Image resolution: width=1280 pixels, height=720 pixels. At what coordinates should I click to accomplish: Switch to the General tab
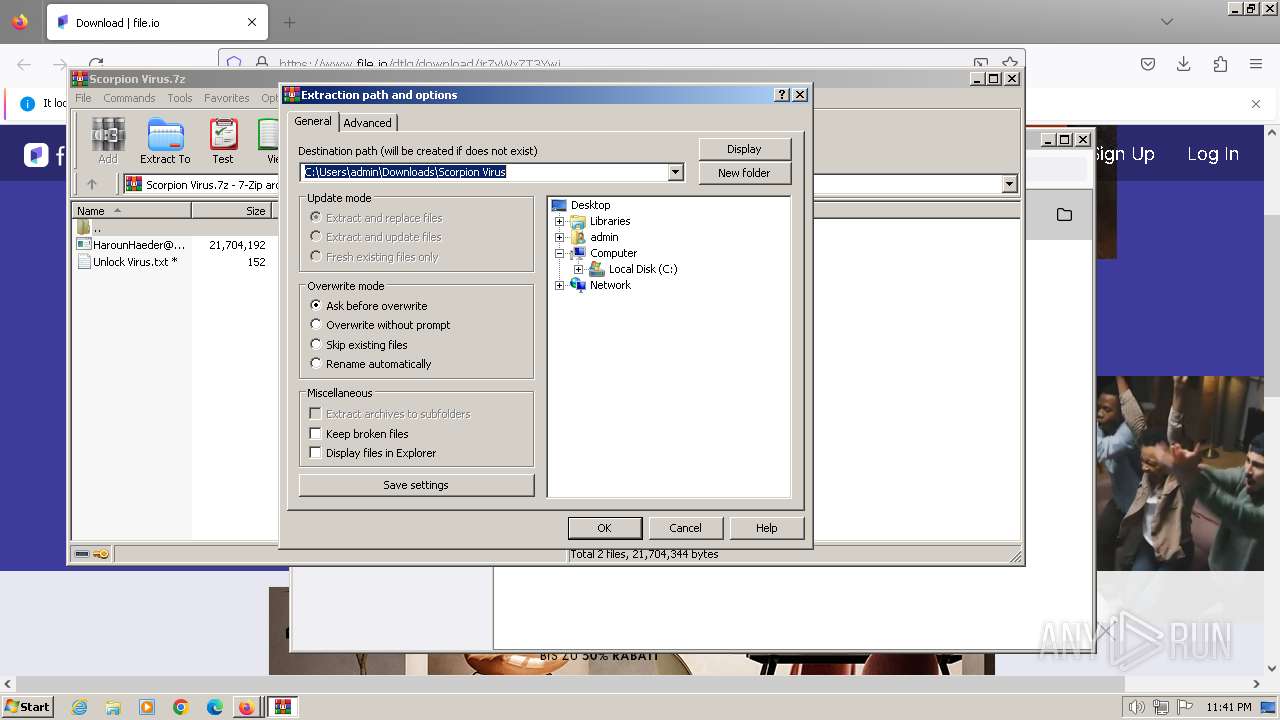(x=313, y=121)
